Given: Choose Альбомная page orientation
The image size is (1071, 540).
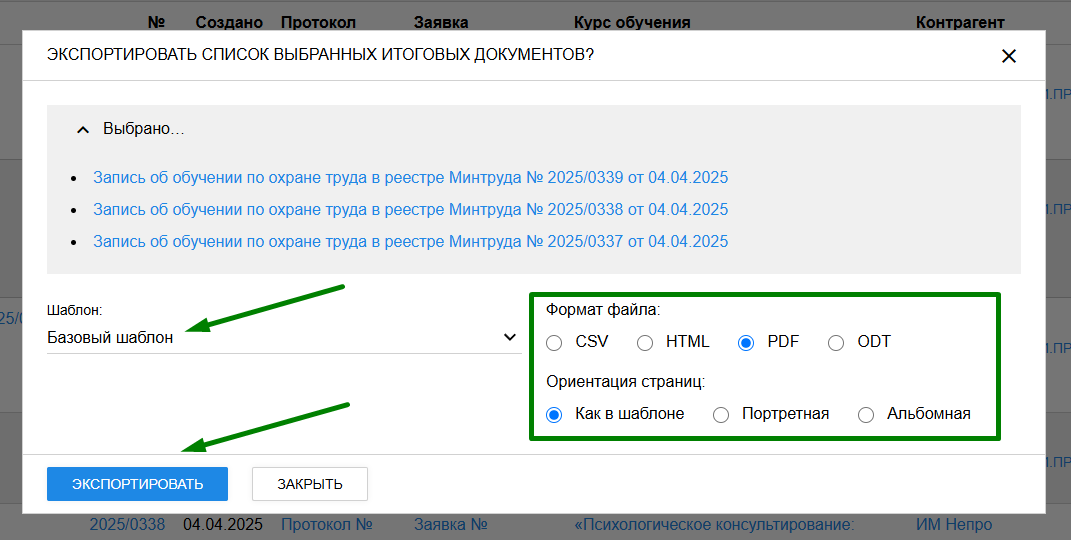Looking at the screenshot, I should pos(866,414).
